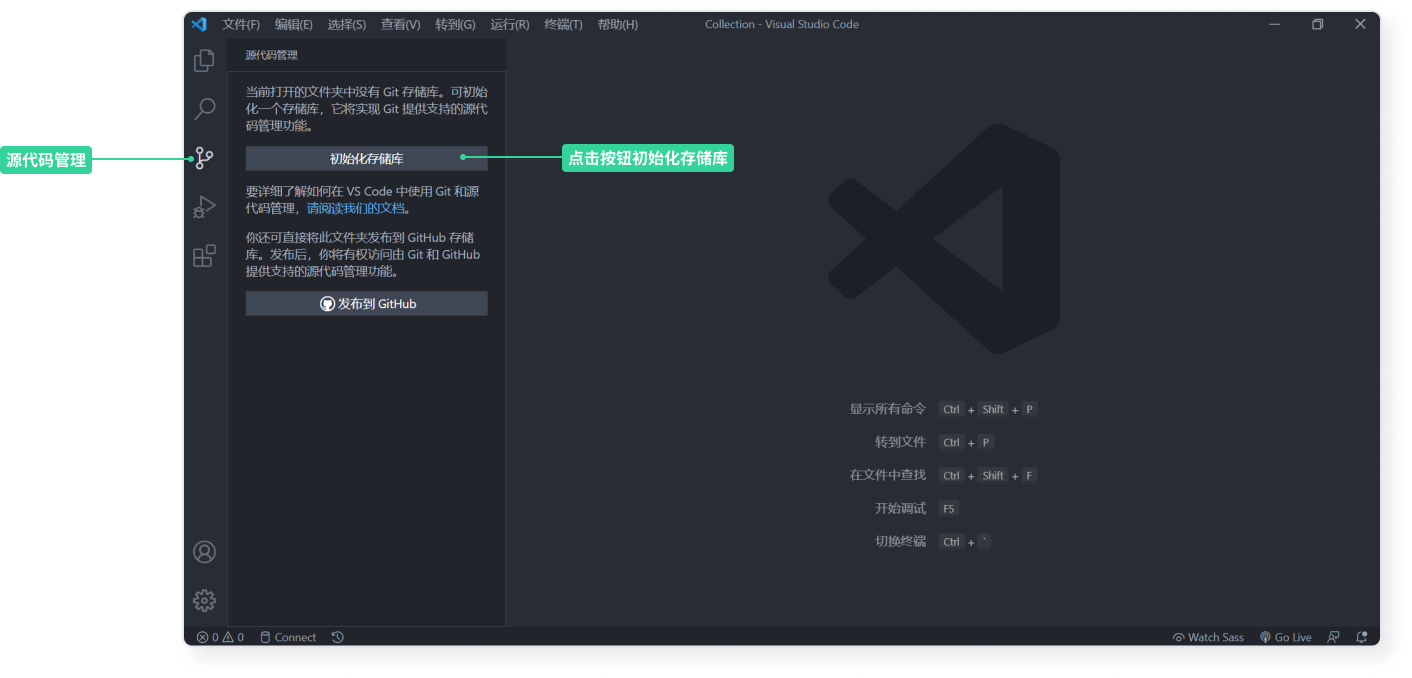The image size is (1412, 678).
Task: Open the 编辑(E) menu
Action: (x=294, y=24)
